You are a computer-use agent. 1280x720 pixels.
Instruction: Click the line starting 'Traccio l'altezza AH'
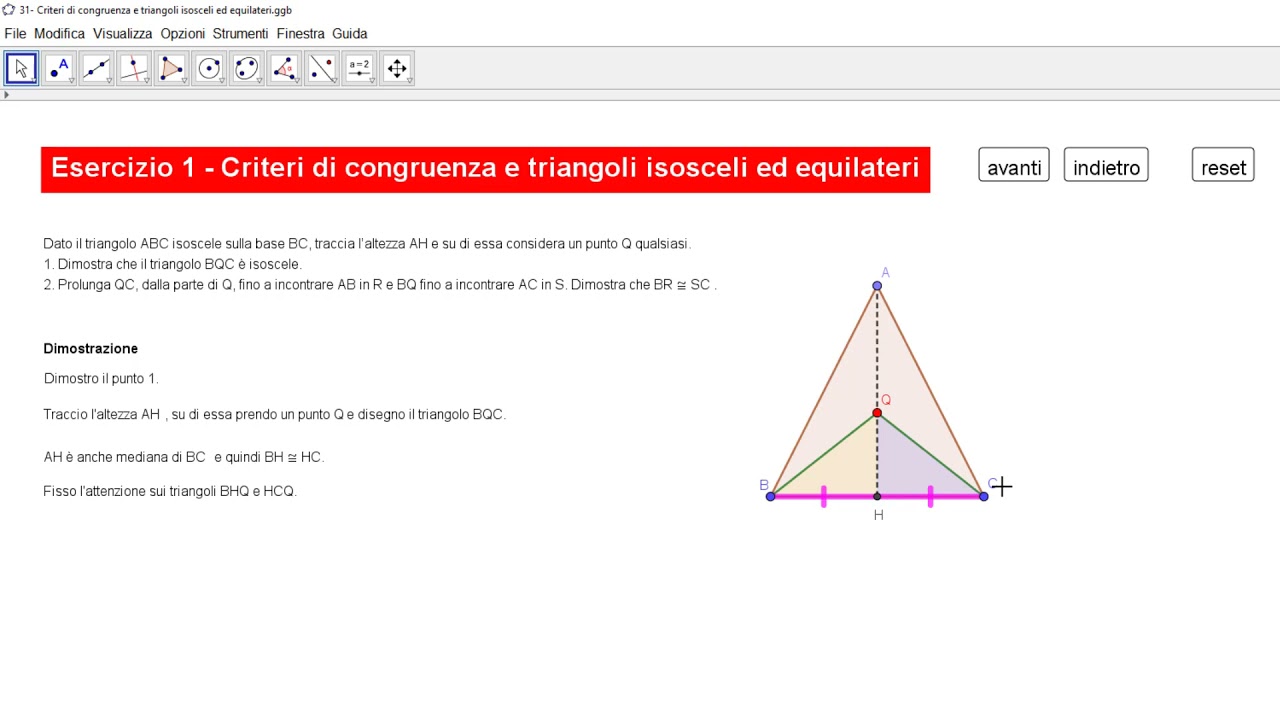(x=275, y=414)
